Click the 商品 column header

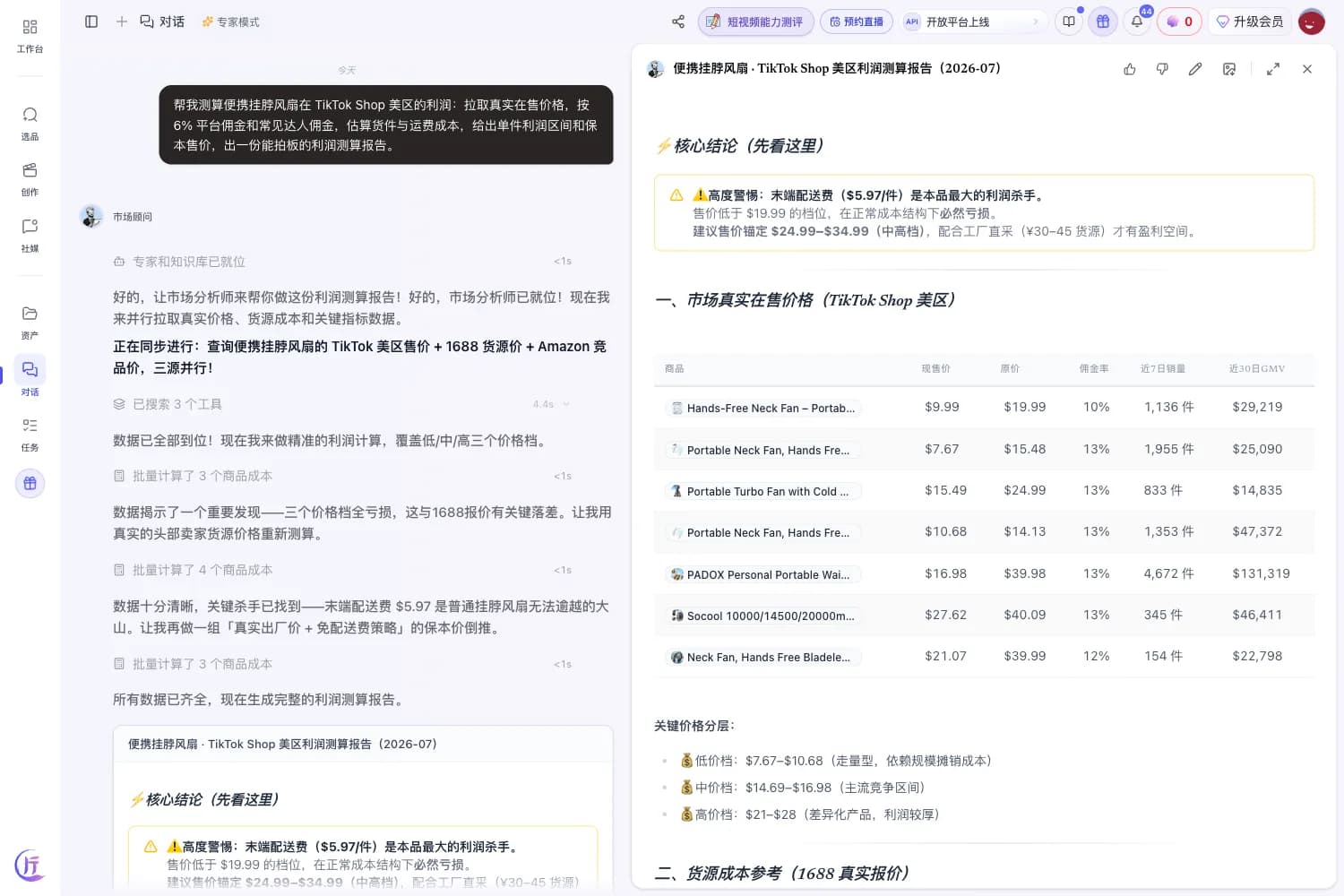(674, 368)
